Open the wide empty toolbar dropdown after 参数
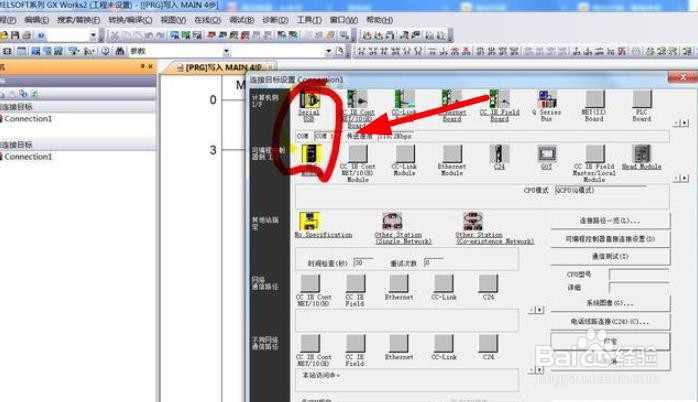Image resolution: width=698 pixels, height=402 pixels. 328,51
